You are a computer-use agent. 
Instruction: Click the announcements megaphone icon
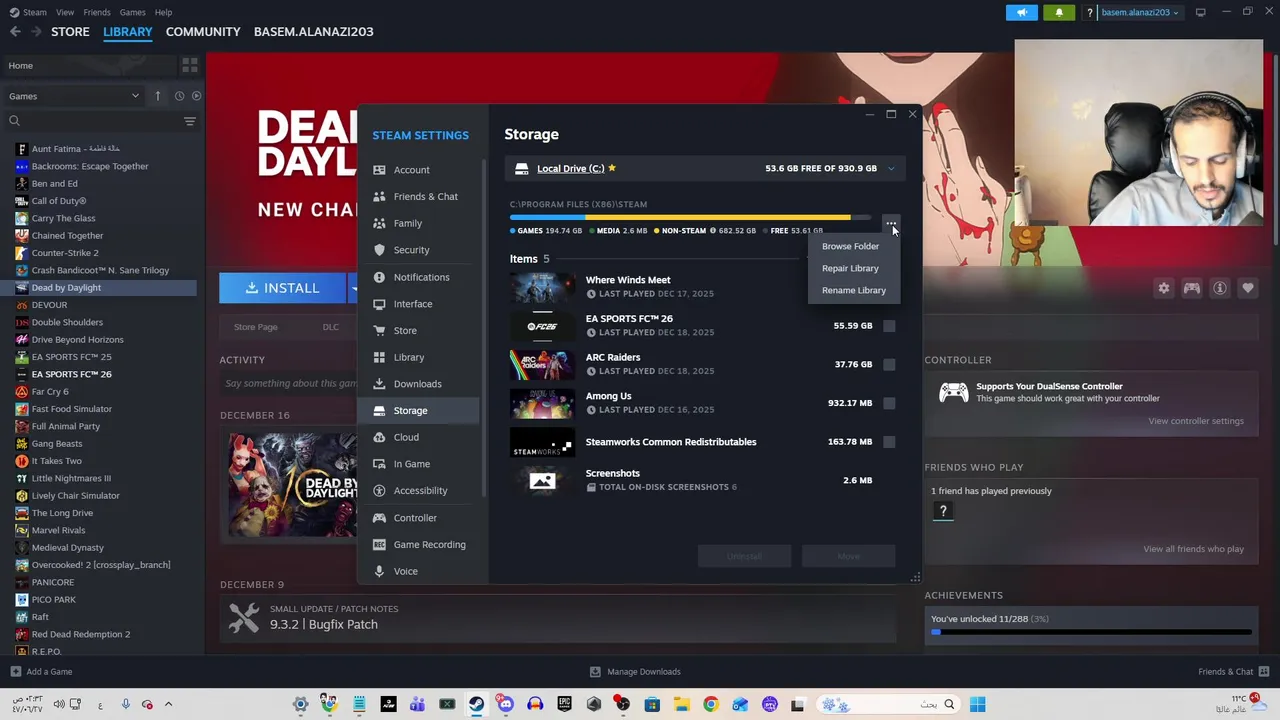[x=1022, y=12]
